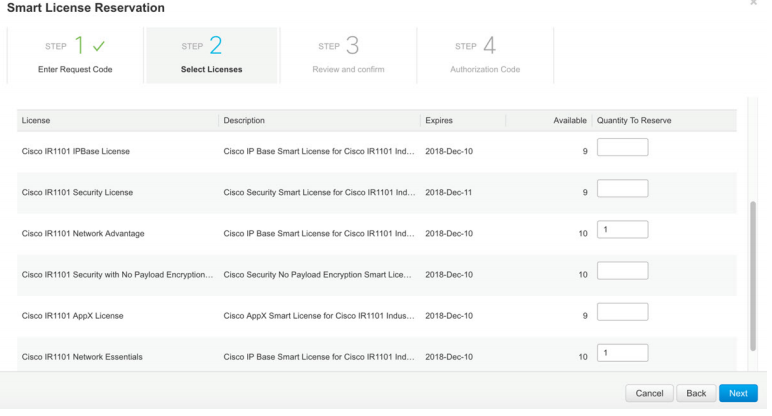Viewport: 772px width, 416px height.
Task: Focus quantity field for IR1101 AppX License
Action: click(x=622, y=312)
